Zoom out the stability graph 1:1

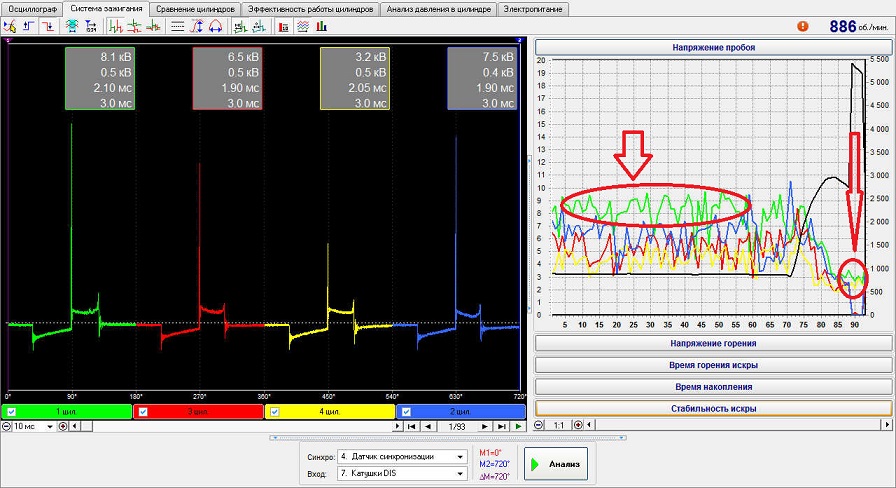pos(539,425)
